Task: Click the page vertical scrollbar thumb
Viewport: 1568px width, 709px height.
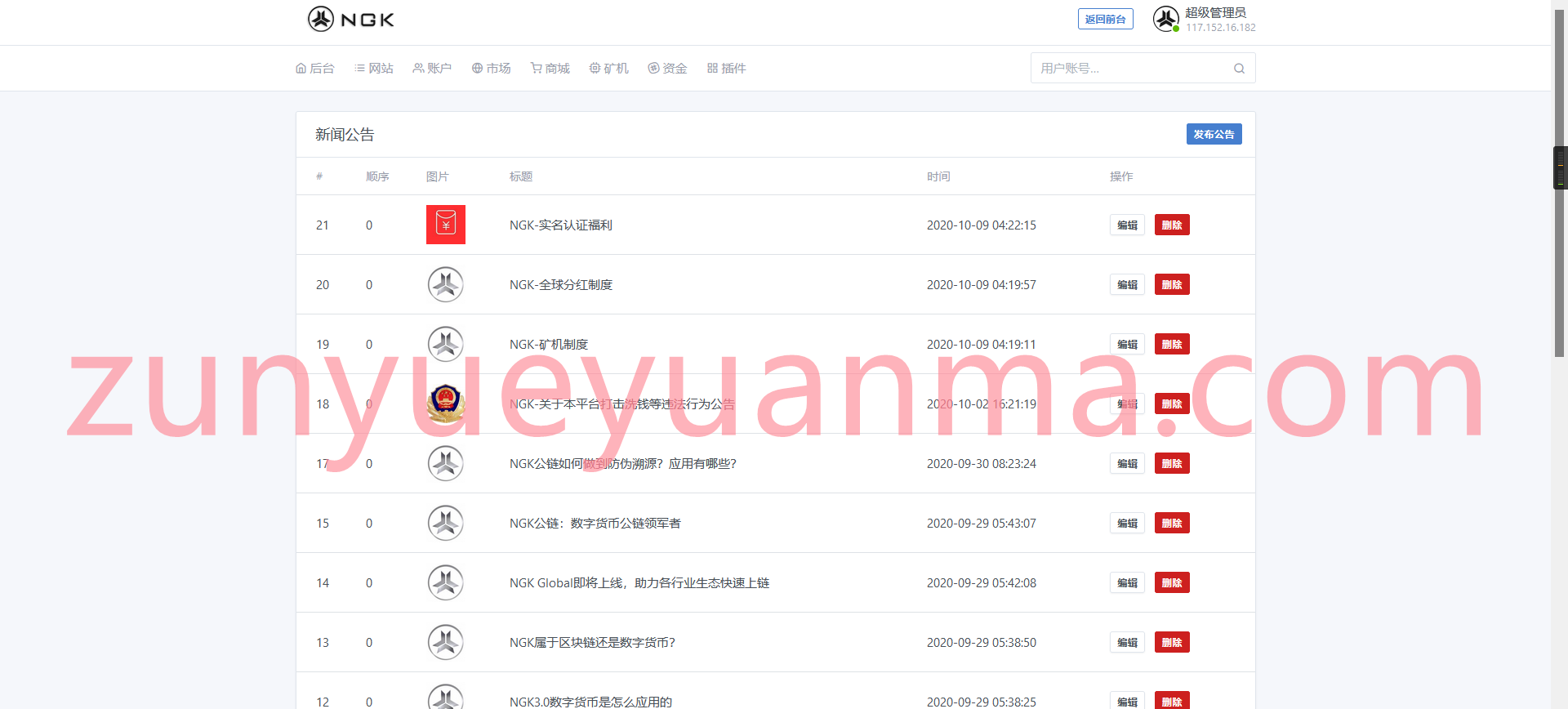Action: (1559, 184)
